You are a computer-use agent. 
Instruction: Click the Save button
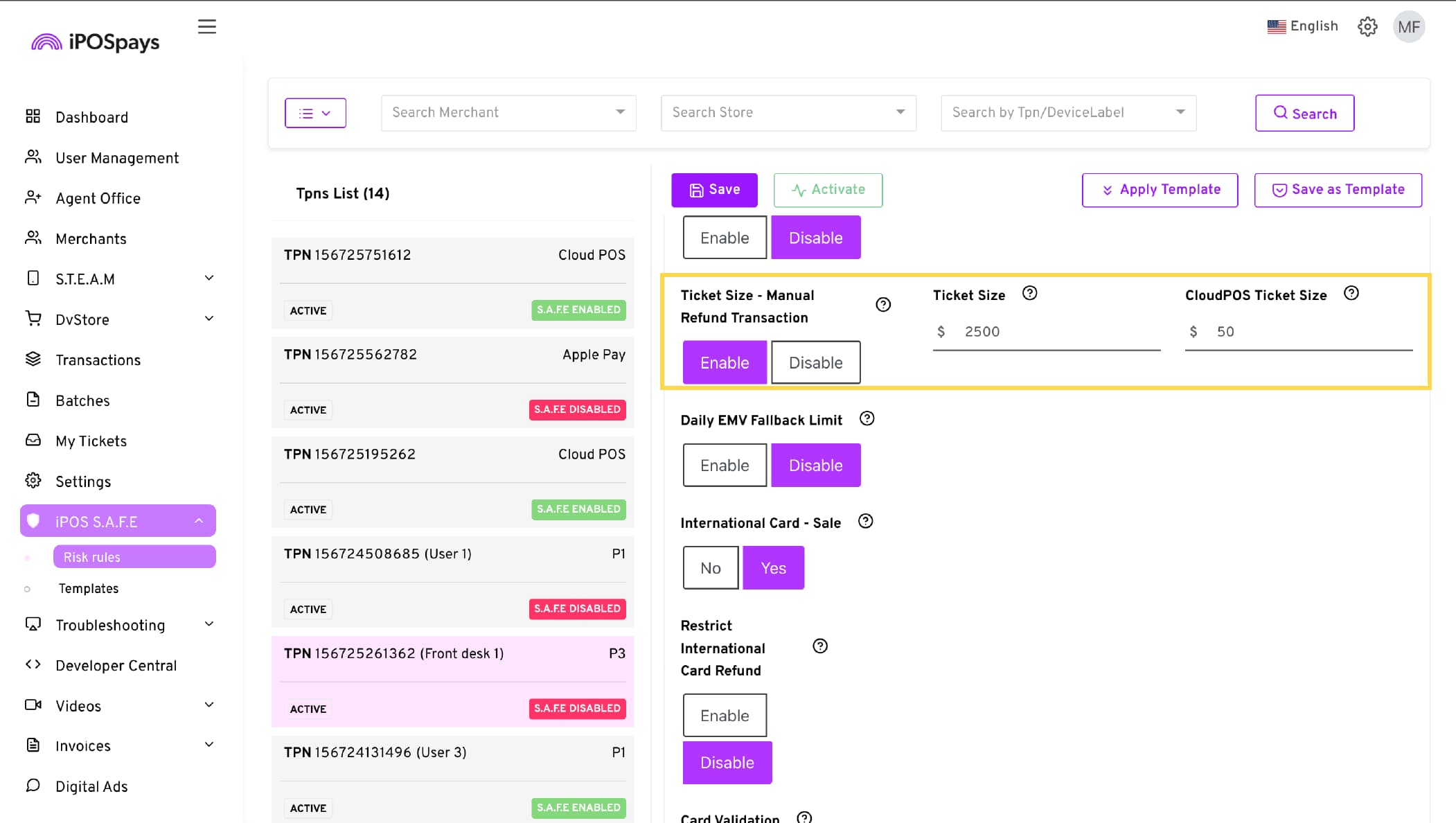coord(714,190)
